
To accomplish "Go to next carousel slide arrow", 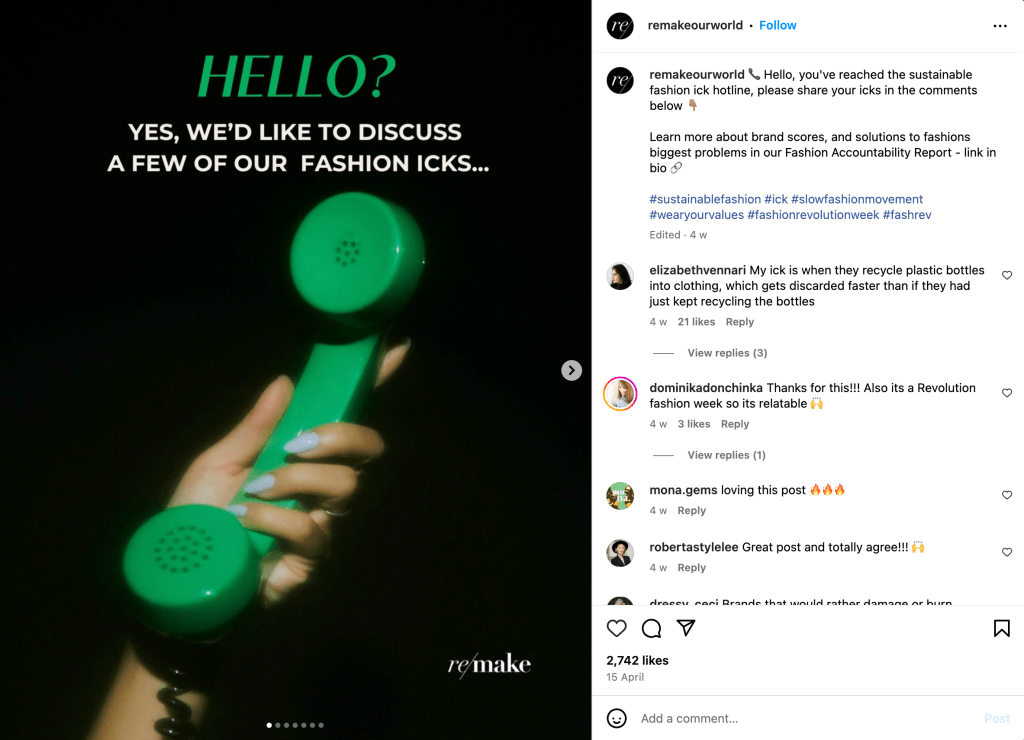I will point(571,370).
